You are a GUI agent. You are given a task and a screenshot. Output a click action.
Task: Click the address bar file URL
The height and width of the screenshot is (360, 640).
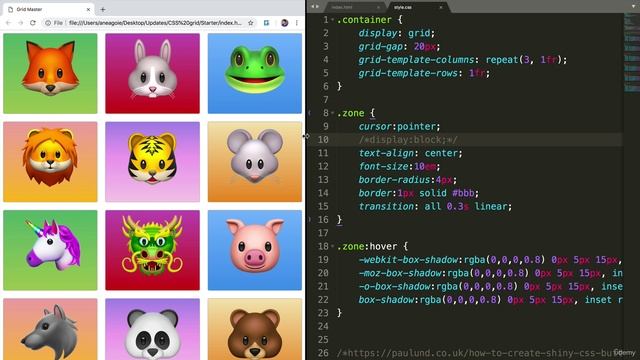(155, 23)
